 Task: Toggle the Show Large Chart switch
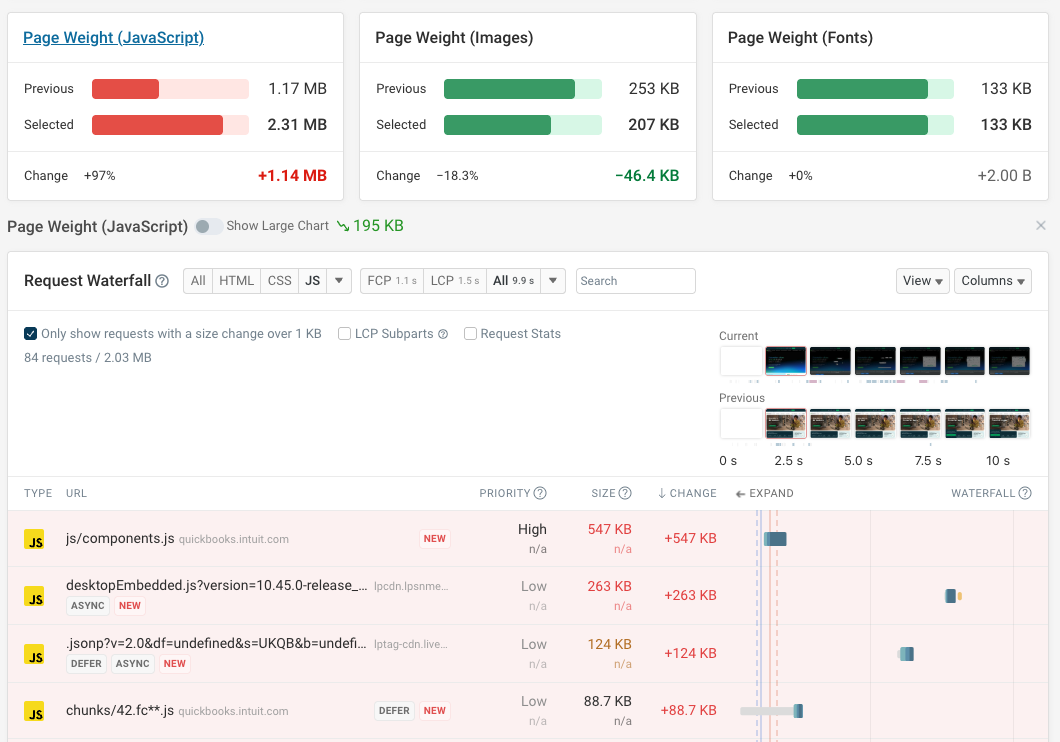pos(209,226)
